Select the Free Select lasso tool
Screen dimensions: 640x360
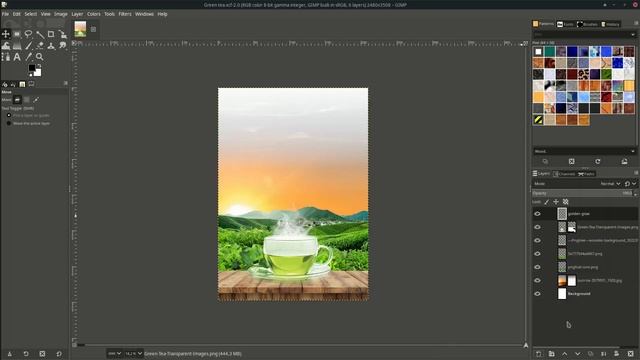click(x=28, y=34)
